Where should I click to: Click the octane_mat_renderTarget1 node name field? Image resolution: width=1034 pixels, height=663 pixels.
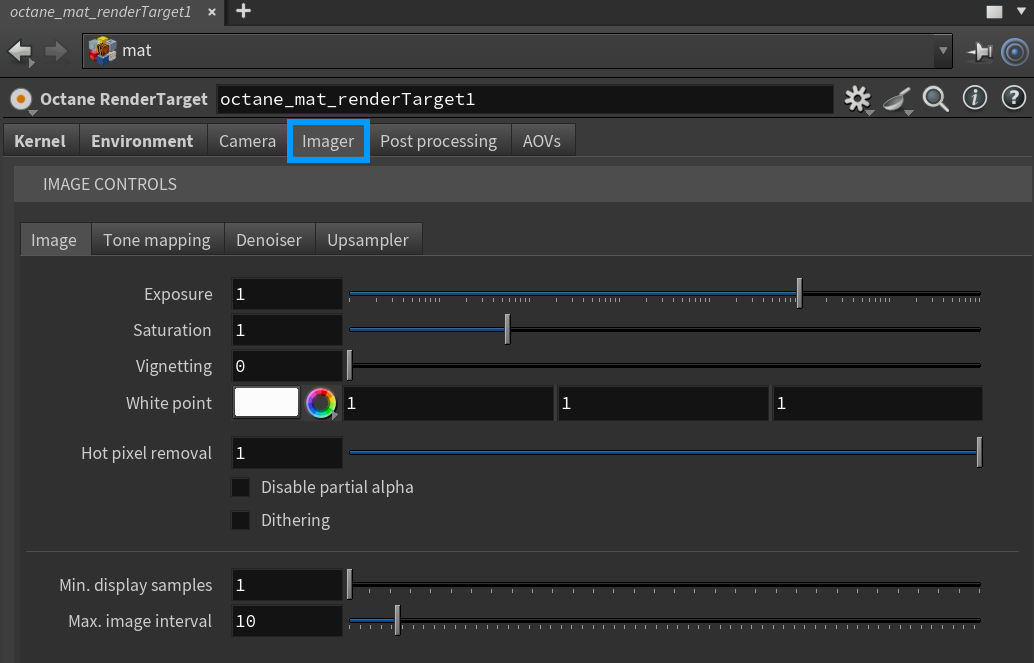pyautogui.click(x=524, y=99)
